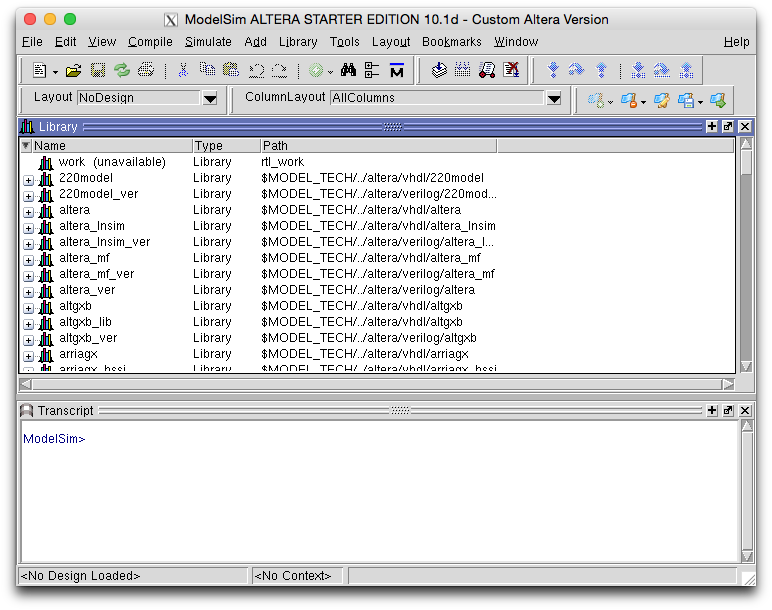
Task: Open the Layout NoDesign dropdown
Action: (210, 98)
